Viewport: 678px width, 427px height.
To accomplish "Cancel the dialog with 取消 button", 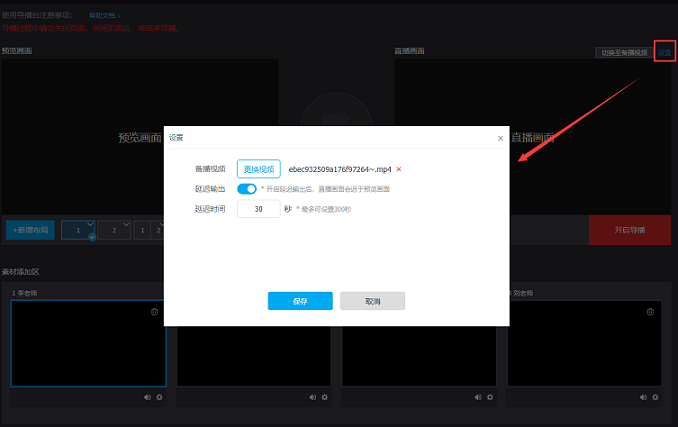I will [x=372, y=301].
